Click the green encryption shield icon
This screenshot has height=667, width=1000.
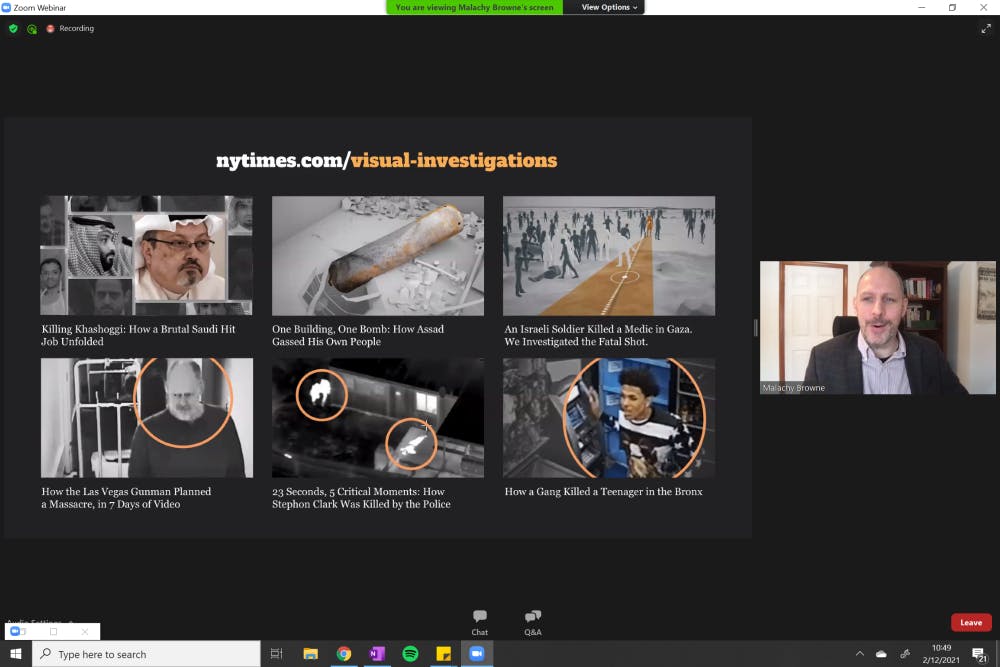(x=13, y=29)
